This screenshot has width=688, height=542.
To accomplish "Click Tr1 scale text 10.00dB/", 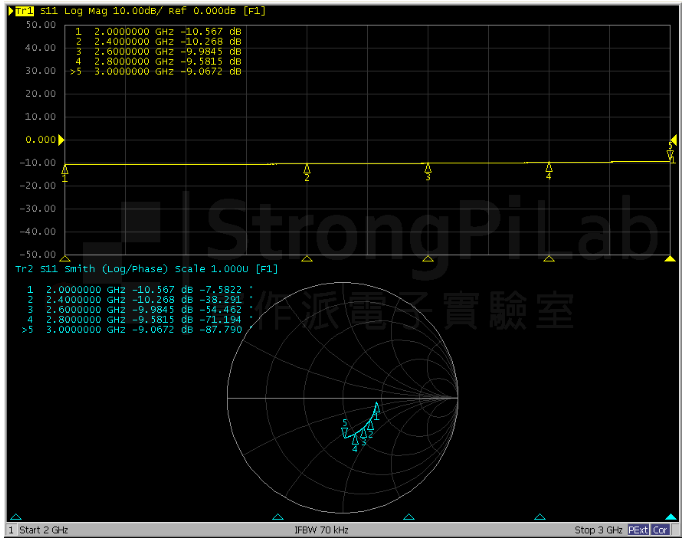I will point(138,11).
